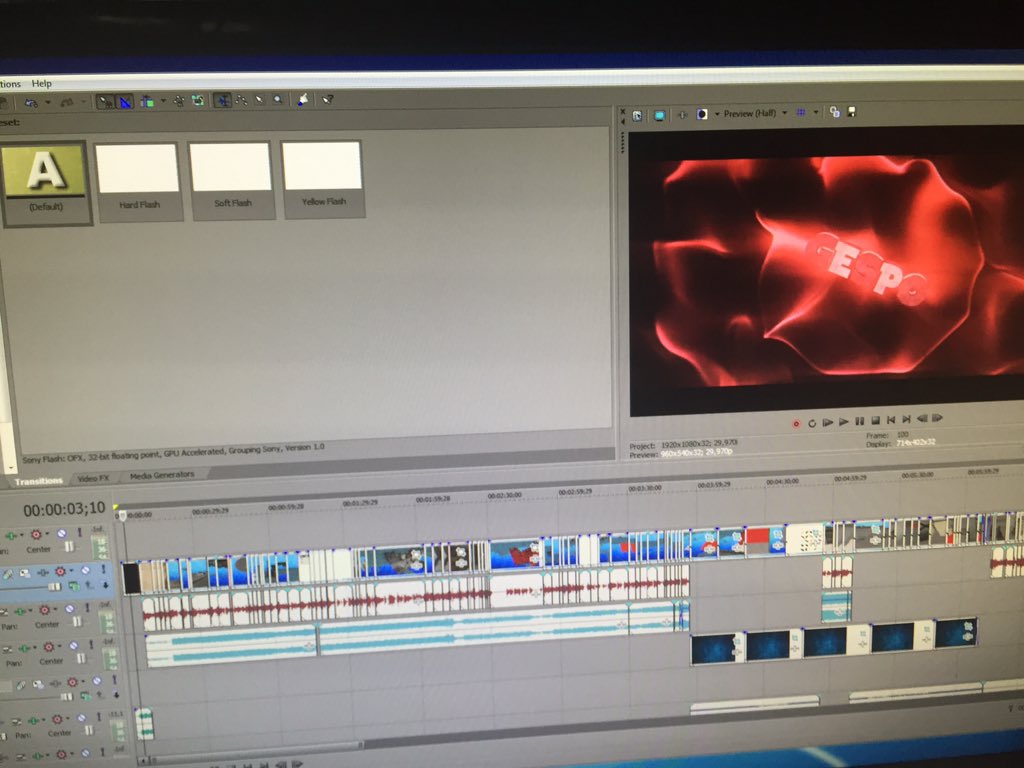Open the Options menu
The height and width of the screenshot is (768, 1024).
point(9,84)
